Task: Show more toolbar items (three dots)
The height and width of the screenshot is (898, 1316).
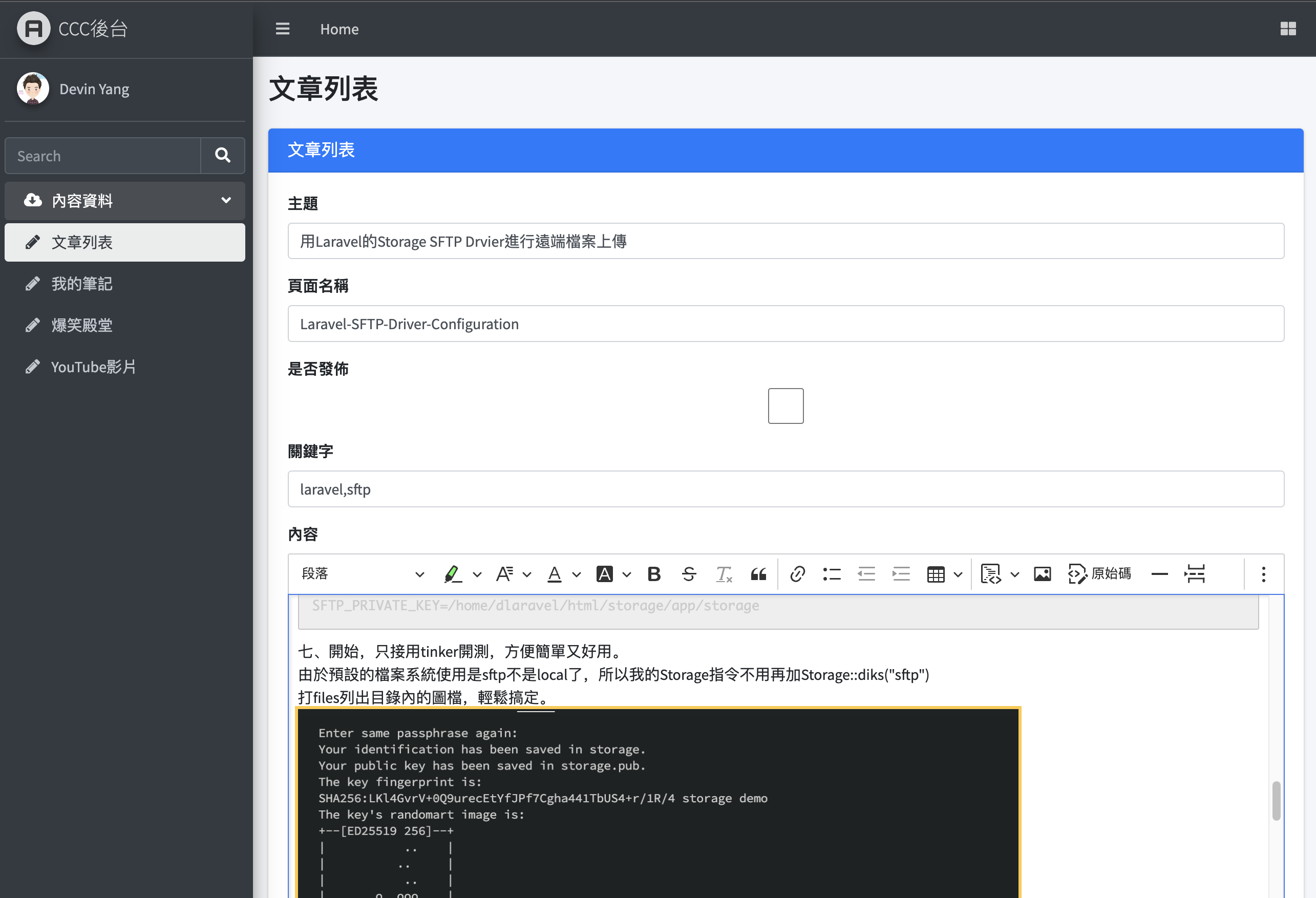Action: pos(1263,574)
